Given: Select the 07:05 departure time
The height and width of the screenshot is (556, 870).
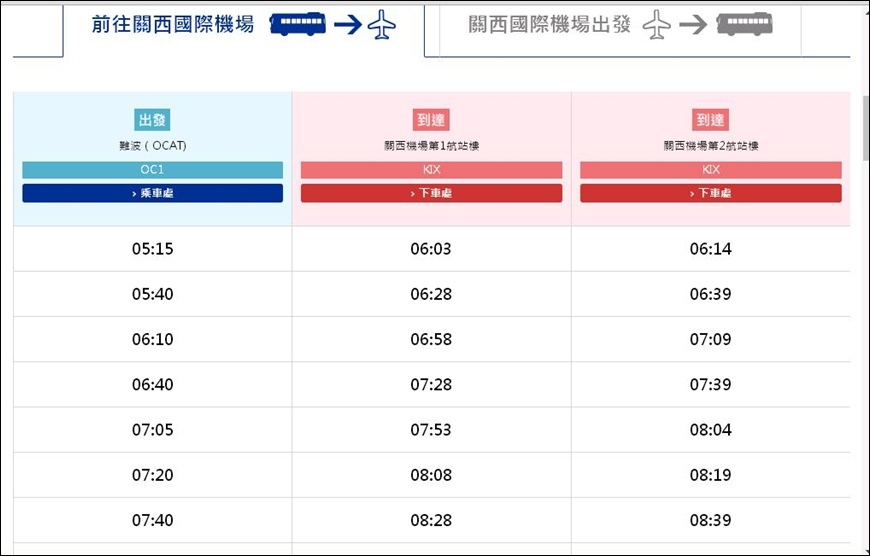Looking at the screenshot, I should (153, 430).
